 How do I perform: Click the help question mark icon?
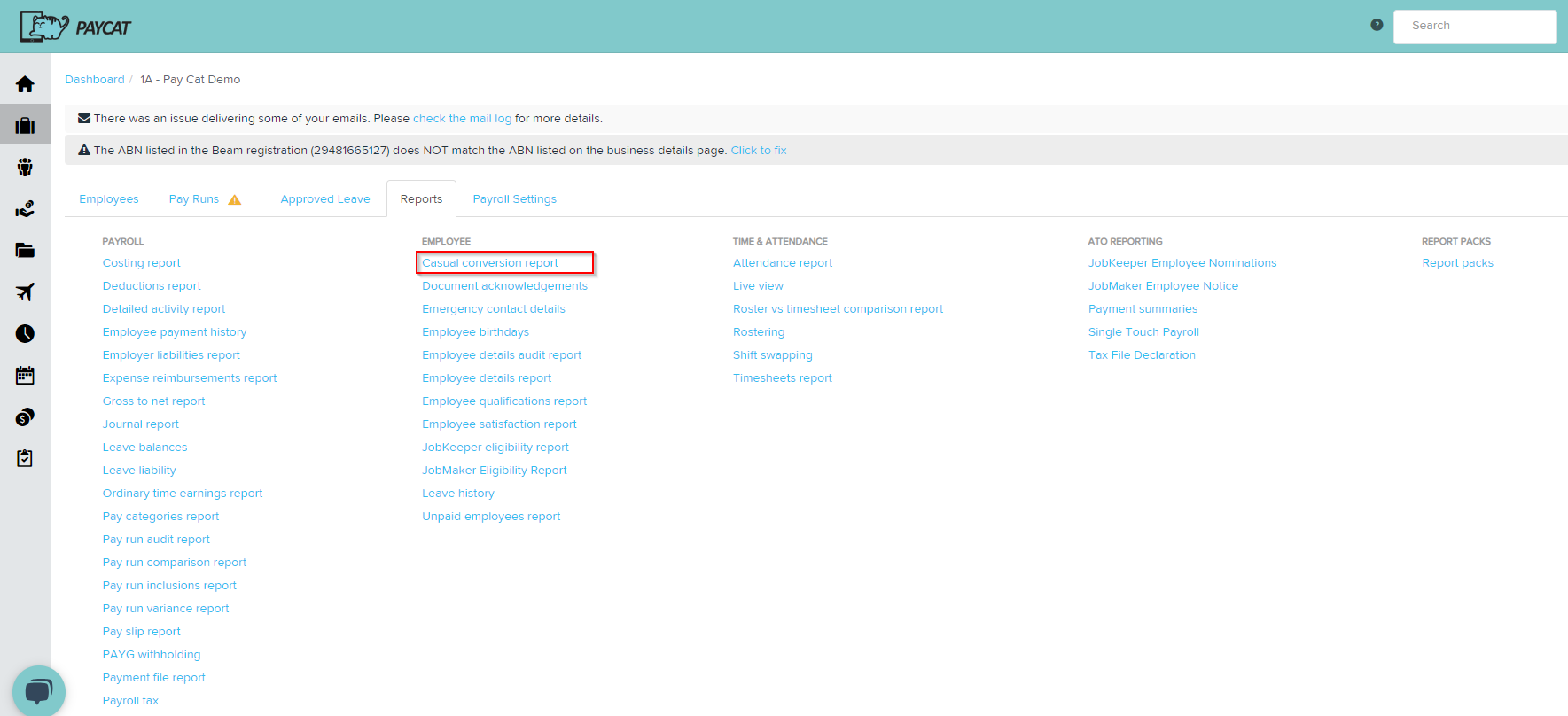[1377, 26]
